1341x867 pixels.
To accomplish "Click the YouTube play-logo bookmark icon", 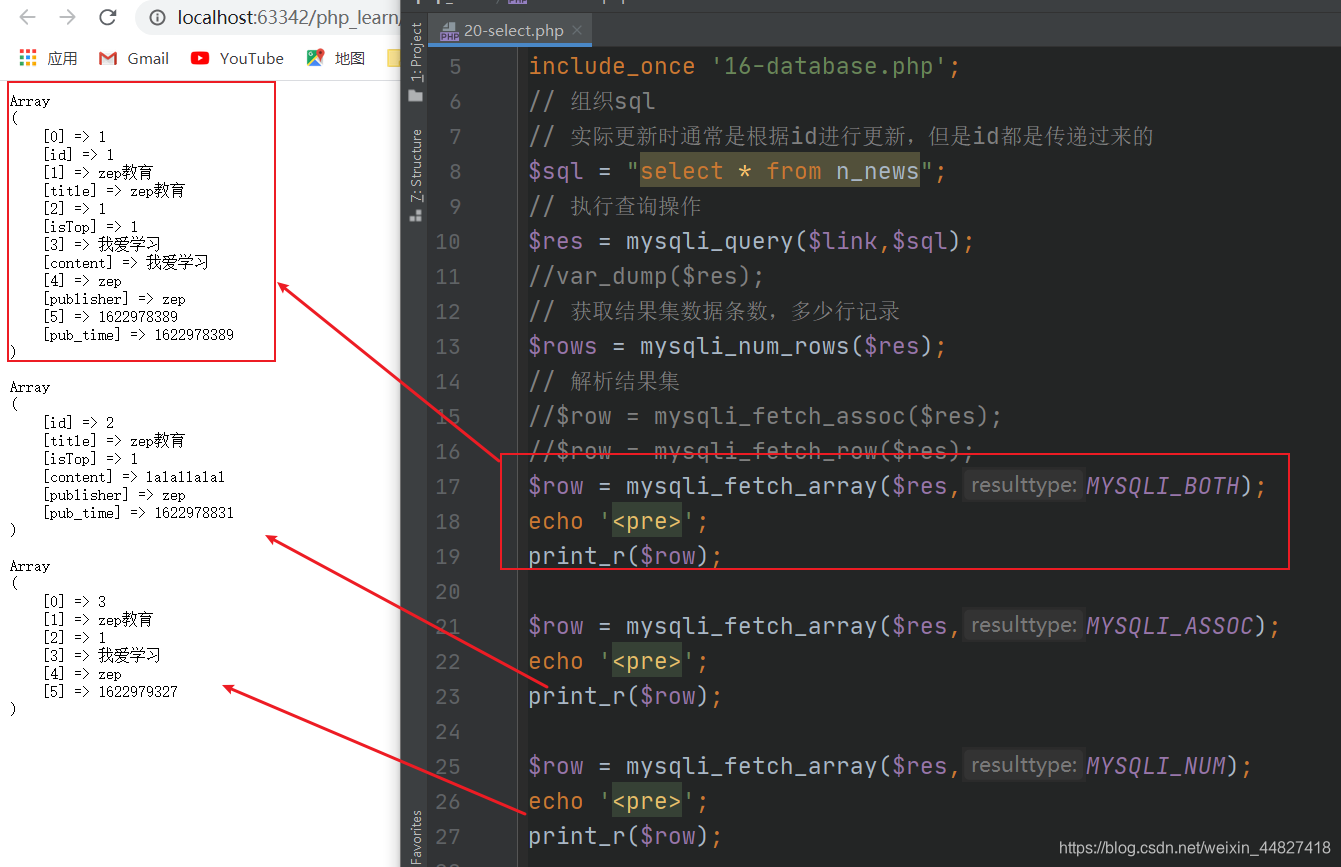I will tap(200, 58).
